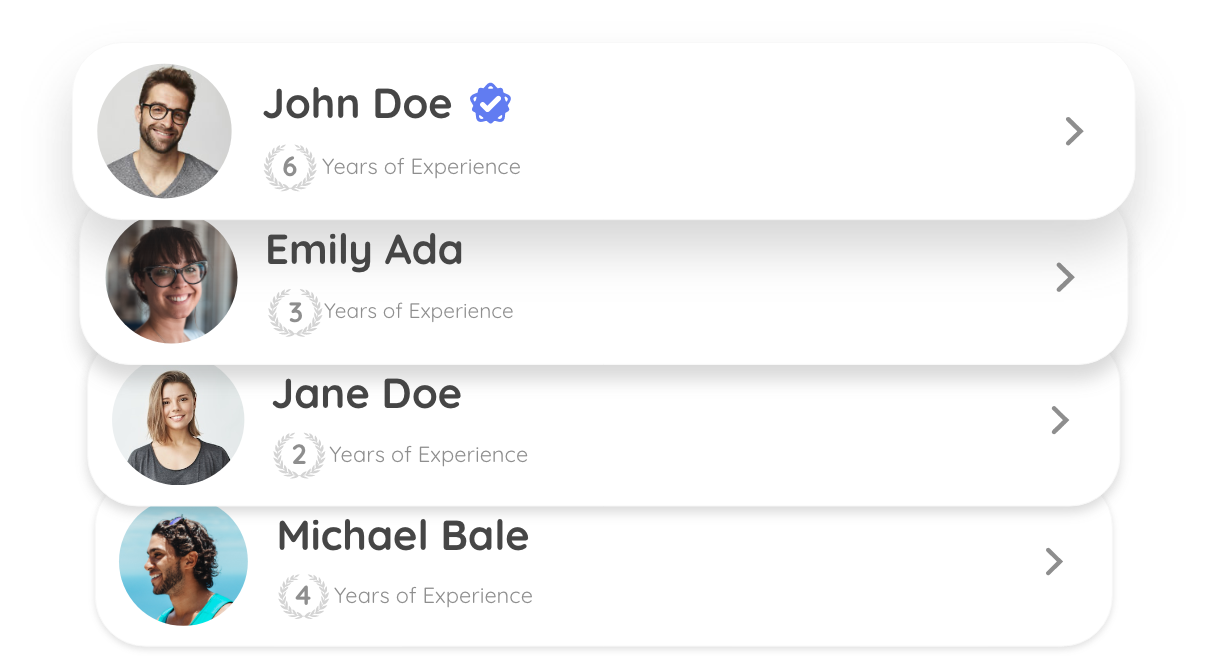The height and width of the screenshot is (659, 1208).
Task: Select the Michael Bale name label
Action: click(402, 536)
